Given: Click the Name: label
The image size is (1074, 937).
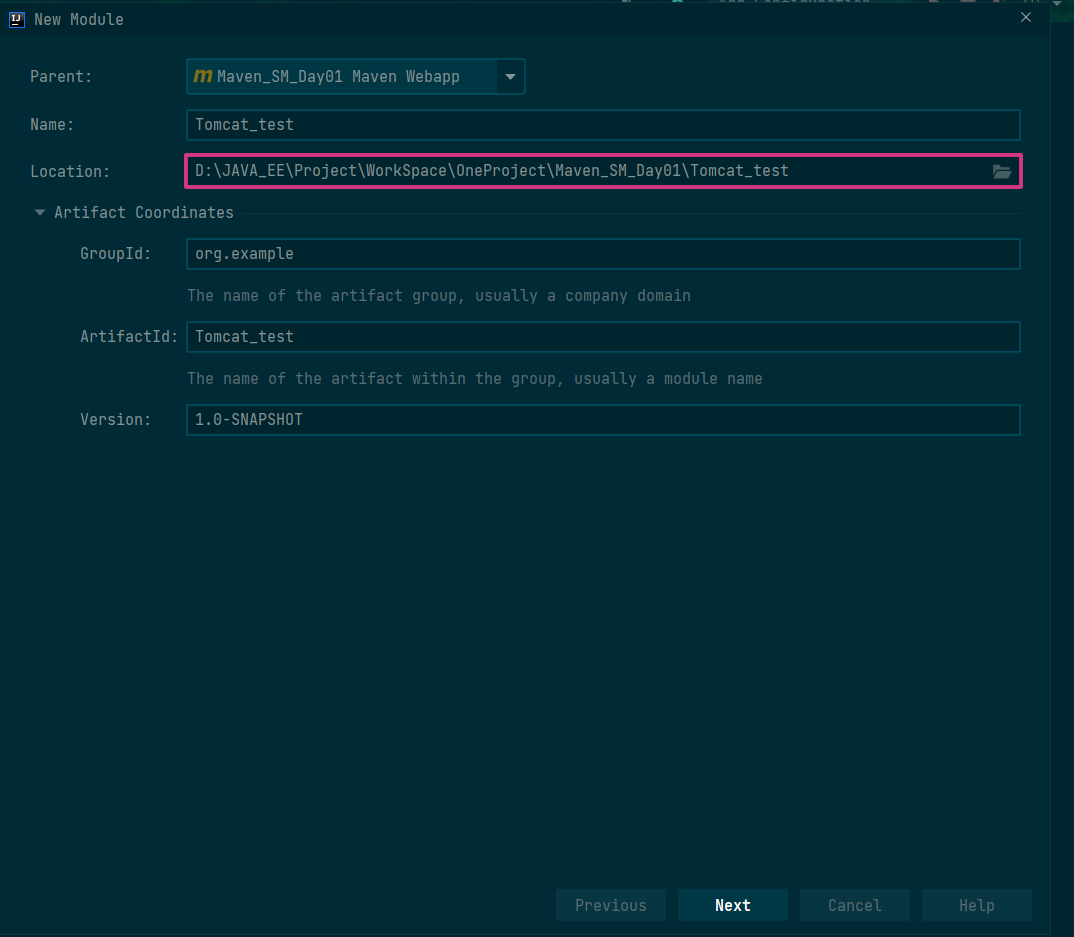Looking at the screenshot, I should click(52, 125).
